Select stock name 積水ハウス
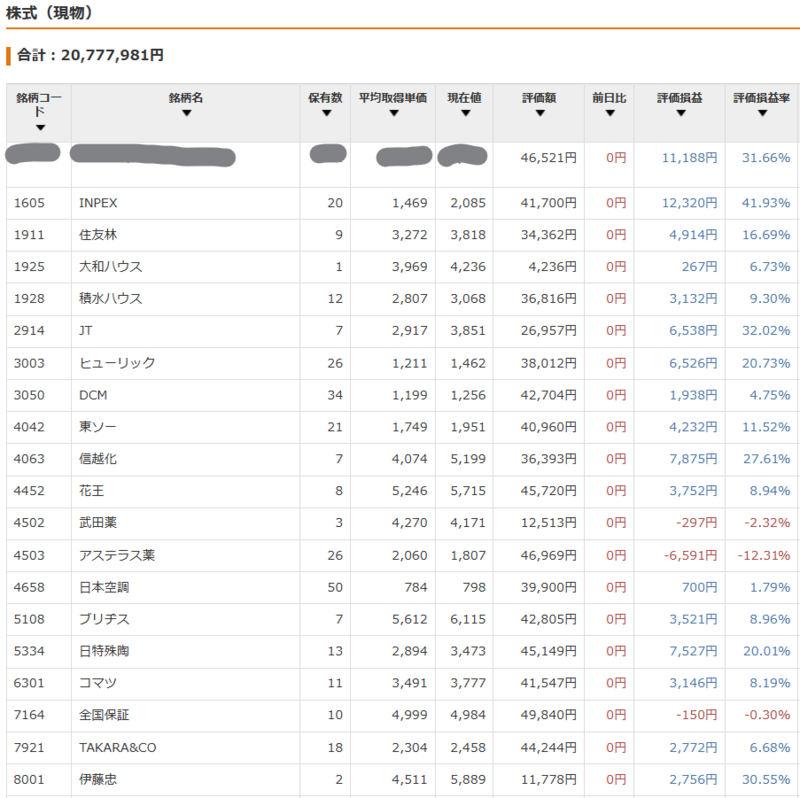Screen dimensions: 800x798 tap(110, 298)
